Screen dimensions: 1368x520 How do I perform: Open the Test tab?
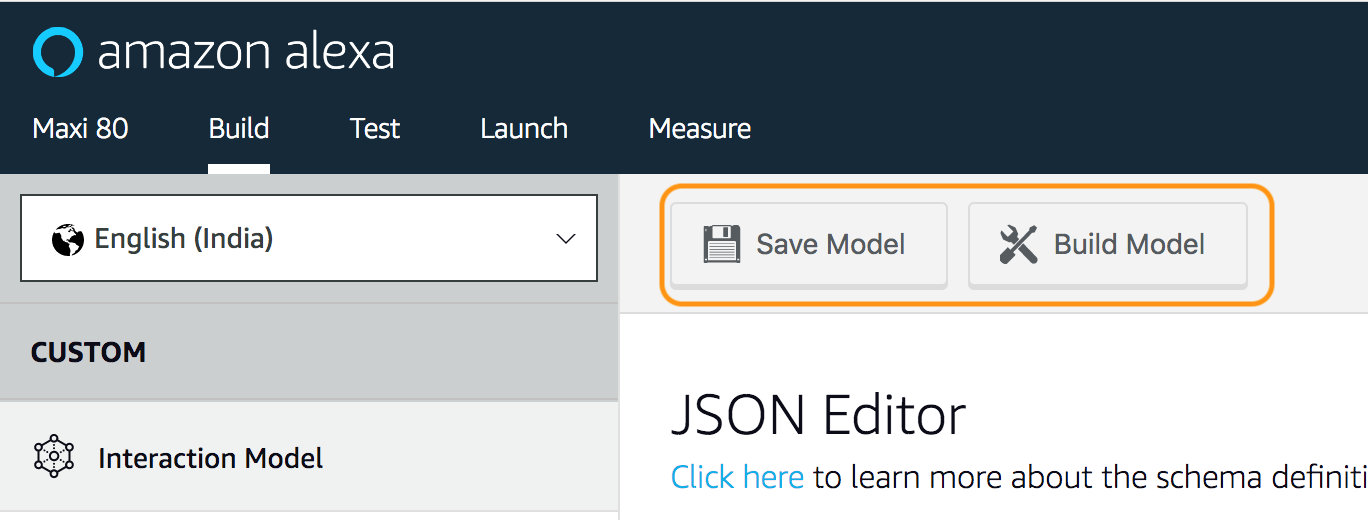click(375, 129)
